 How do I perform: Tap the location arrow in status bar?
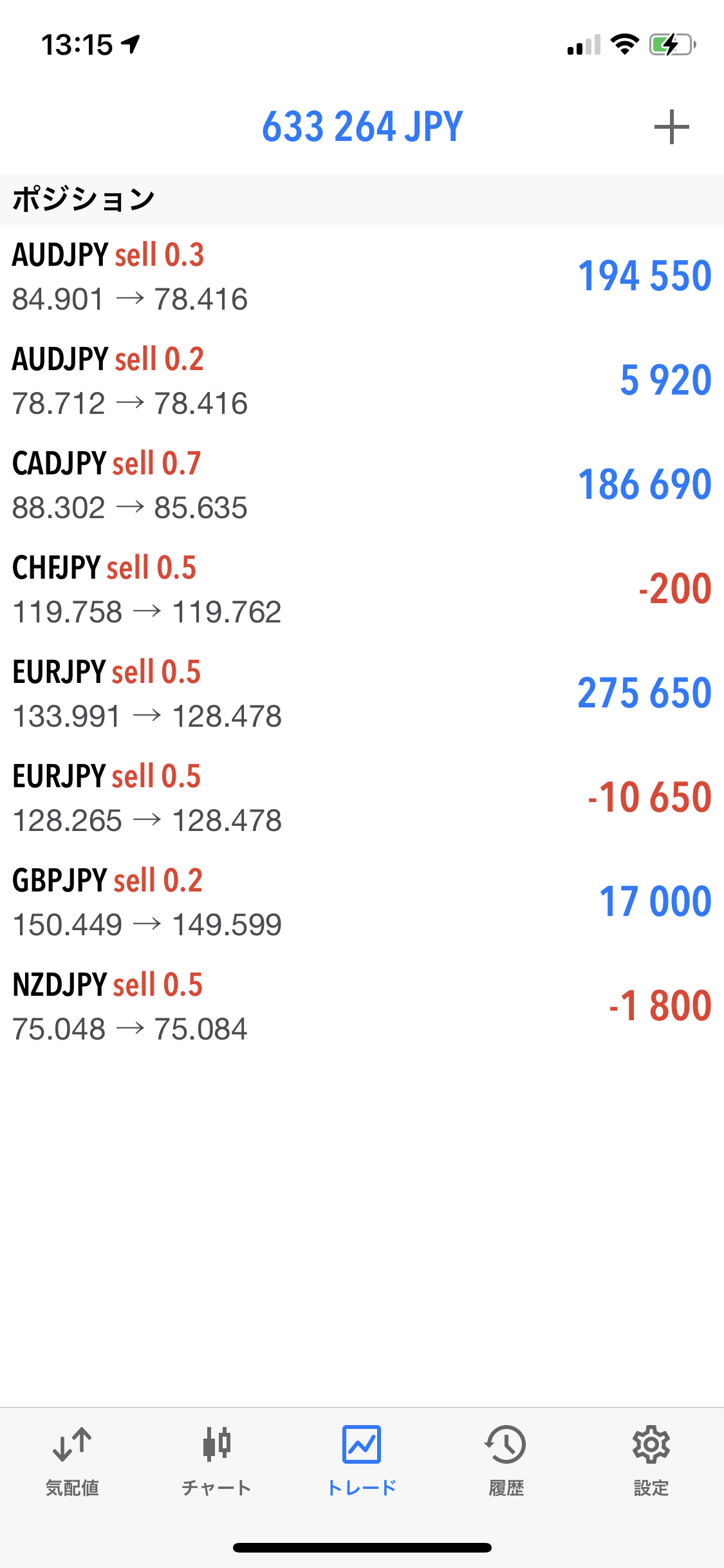coord(131,44)
